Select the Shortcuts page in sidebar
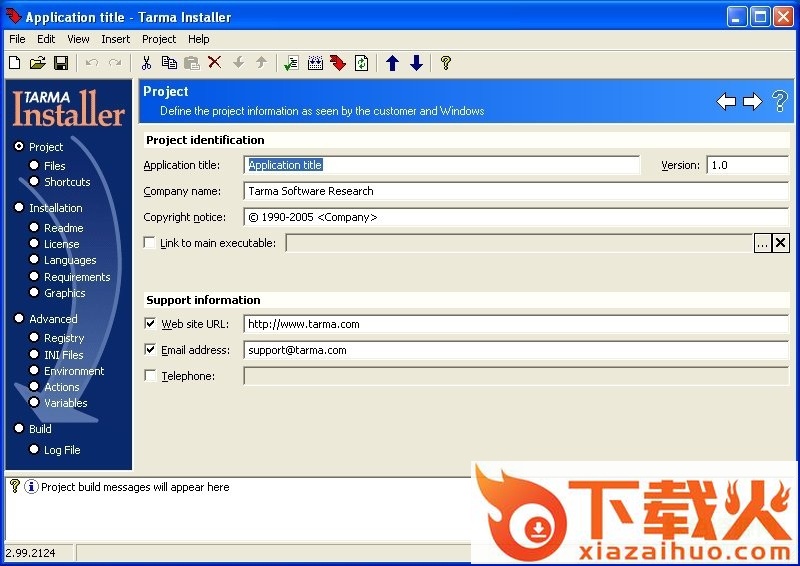The image size is (800, 566). [x=60, y=182]
